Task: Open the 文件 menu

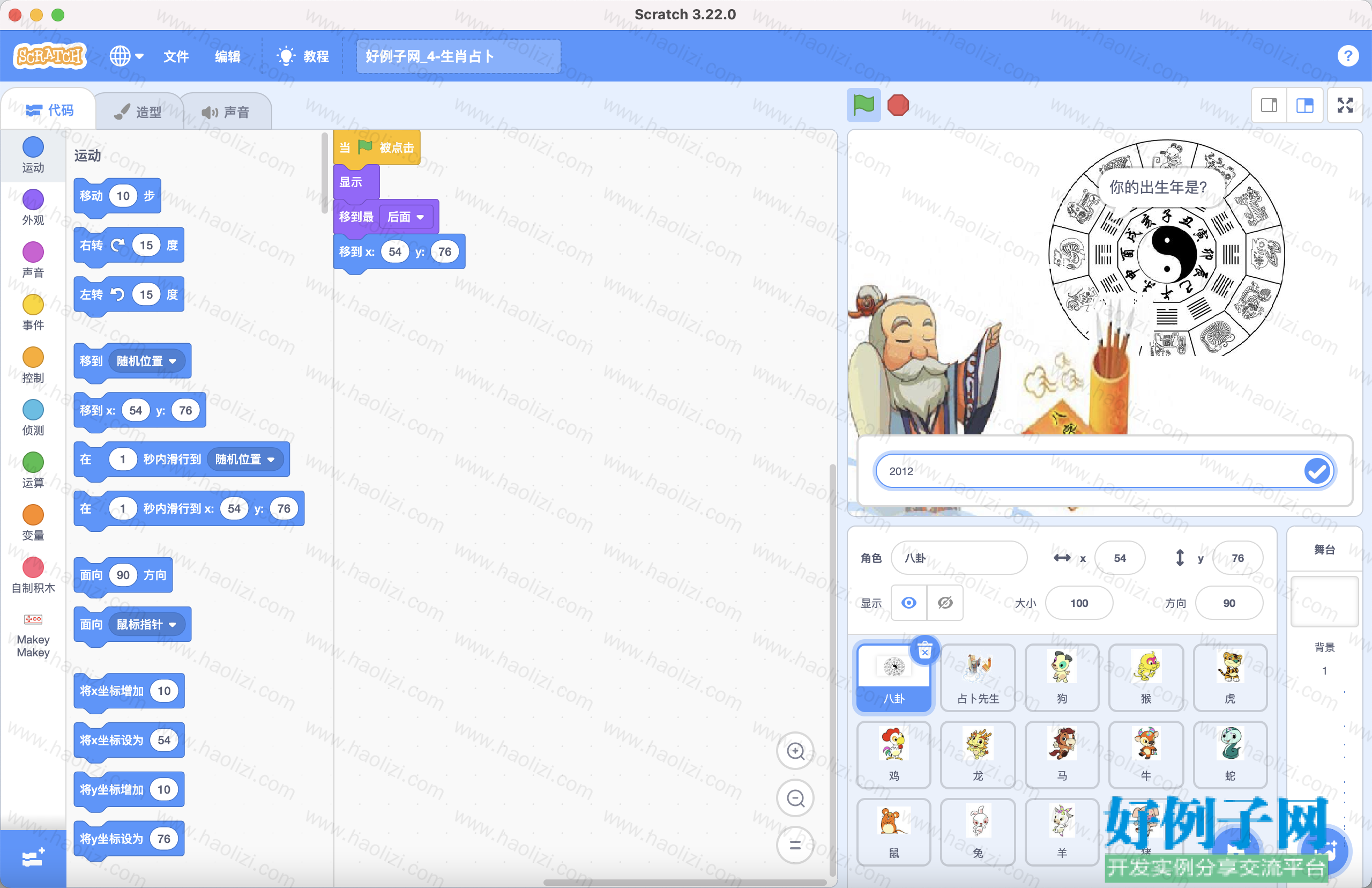Action: pos(176,56)
